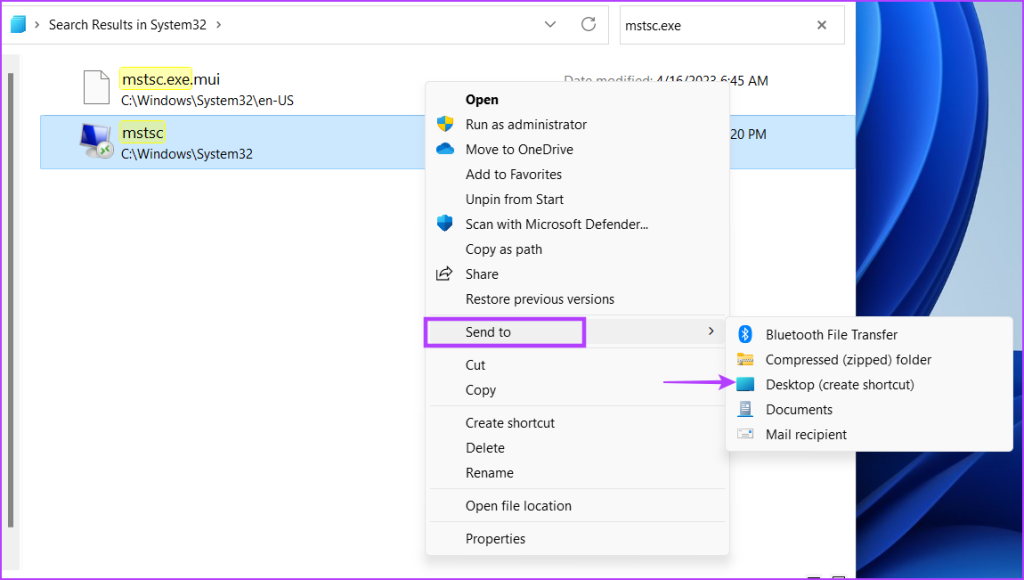
Task: Click the C:\Windows\System32 path under mstsc
Action: coord(187,154)
